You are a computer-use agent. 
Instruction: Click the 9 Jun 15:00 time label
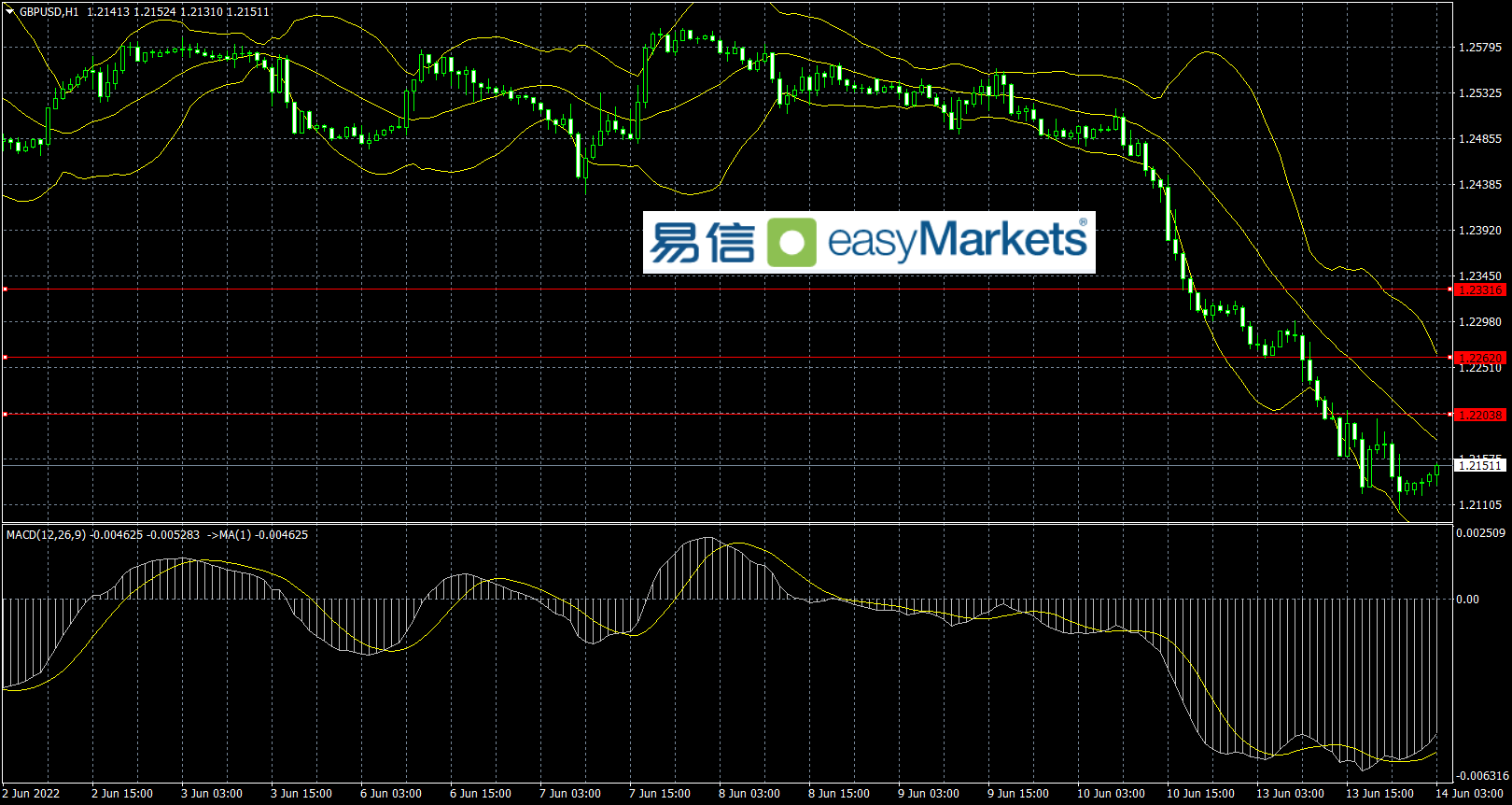pos(1018,794)
